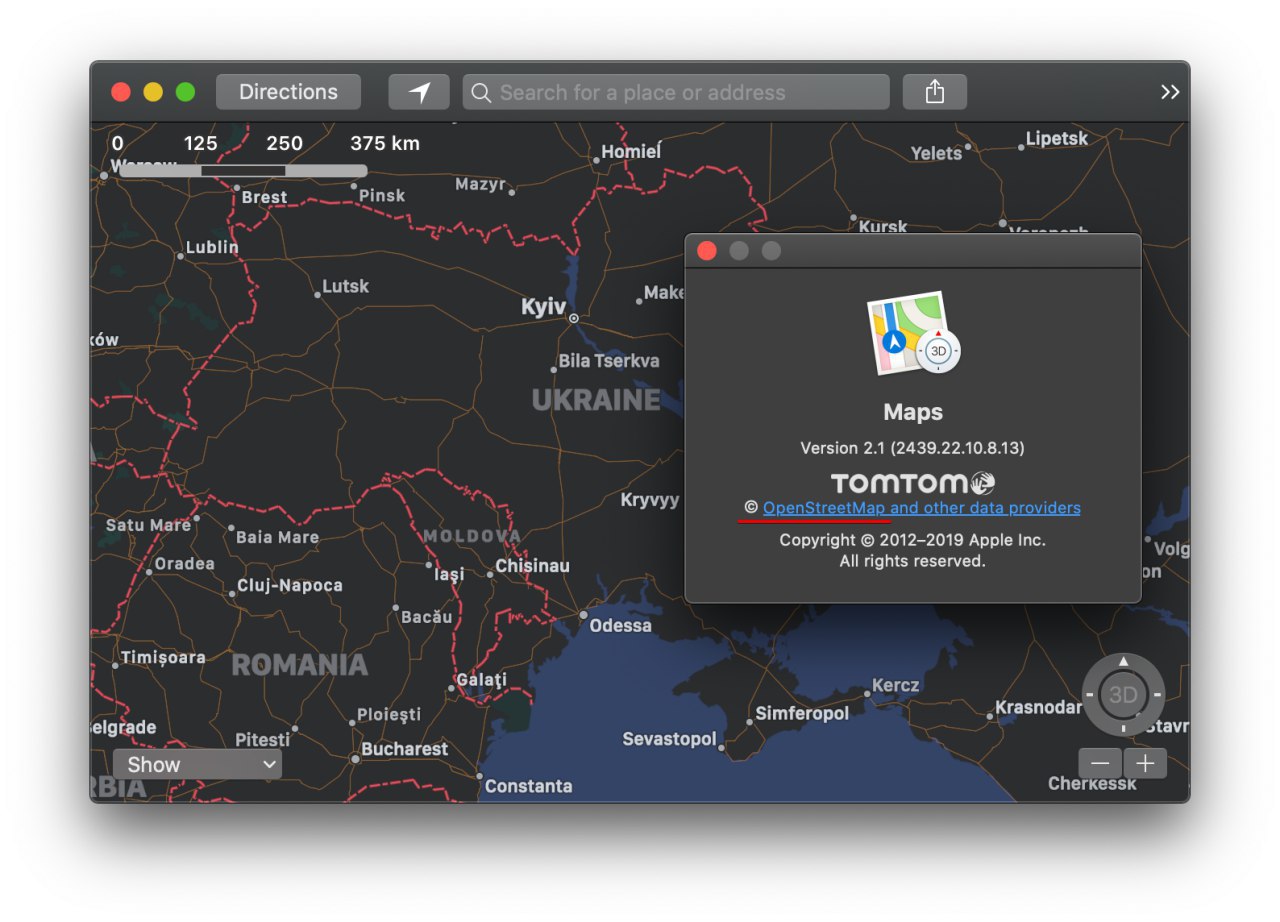Select the Lutsk city label
This screenshot has width=1280, height=922.
[x=345, y=287]
